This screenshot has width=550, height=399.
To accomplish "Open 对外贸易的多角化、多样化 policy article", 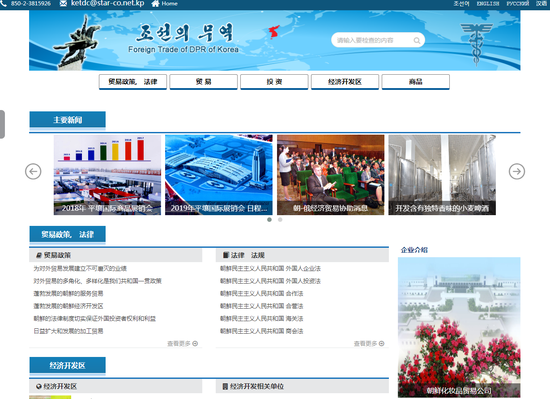I will pos(98,281).
